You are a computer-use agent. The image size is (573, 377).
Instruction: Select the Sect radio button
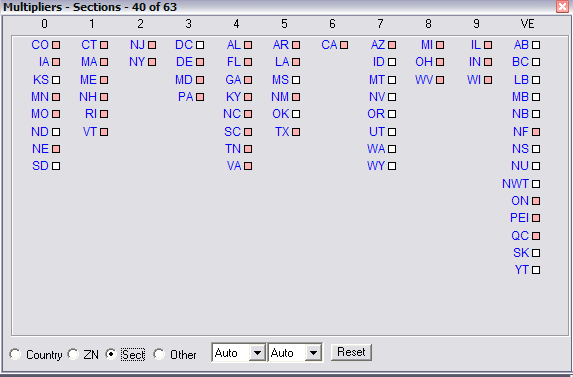pyautogui.click(x=111, y=354)
